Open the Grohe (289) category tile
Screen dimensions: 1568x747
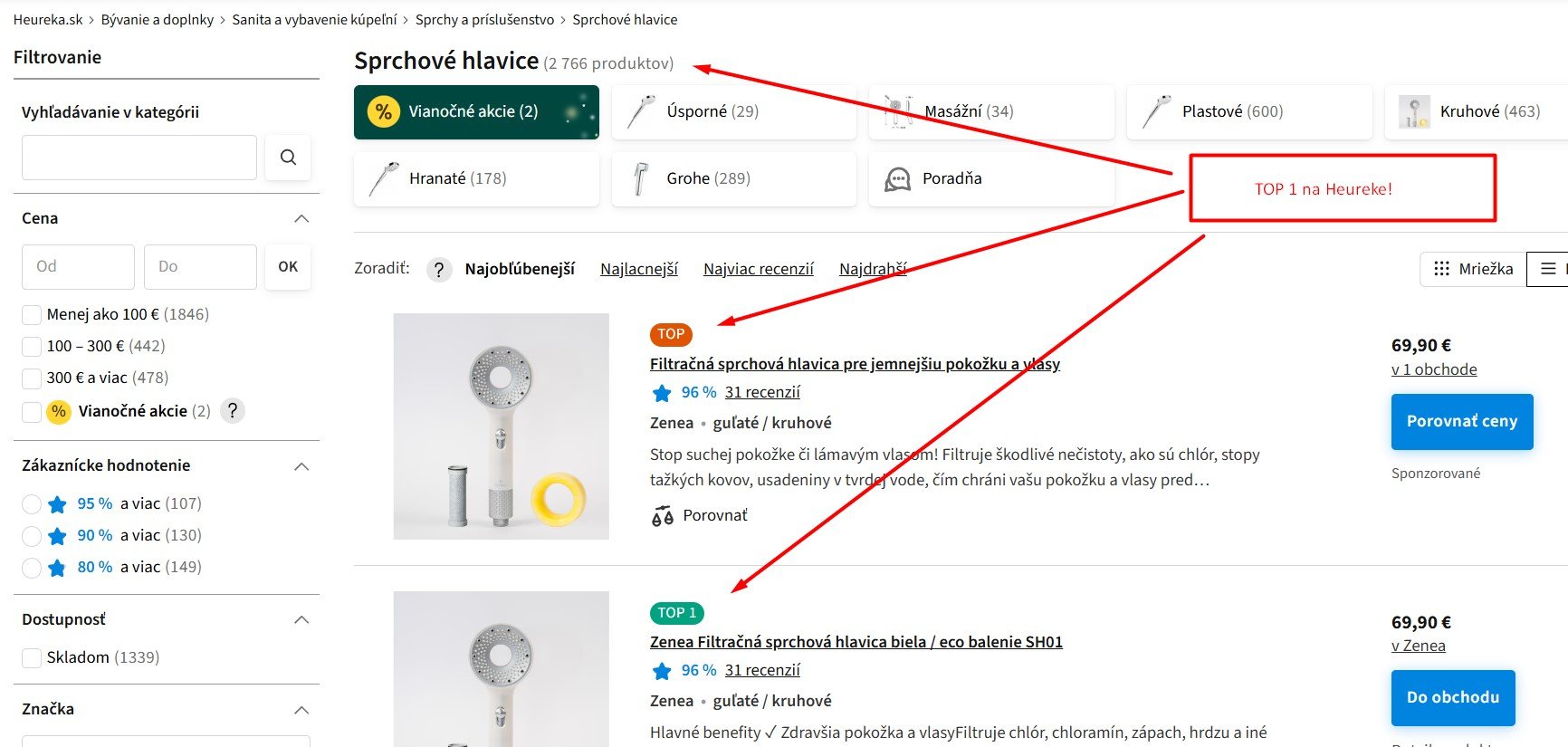tap(734, 179)
